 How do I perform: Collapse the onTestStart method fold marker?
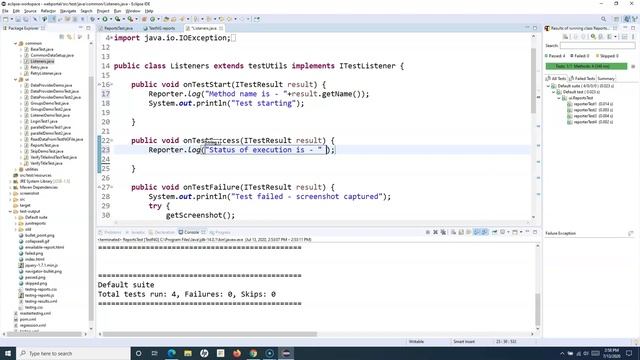[x=112, y=84]
